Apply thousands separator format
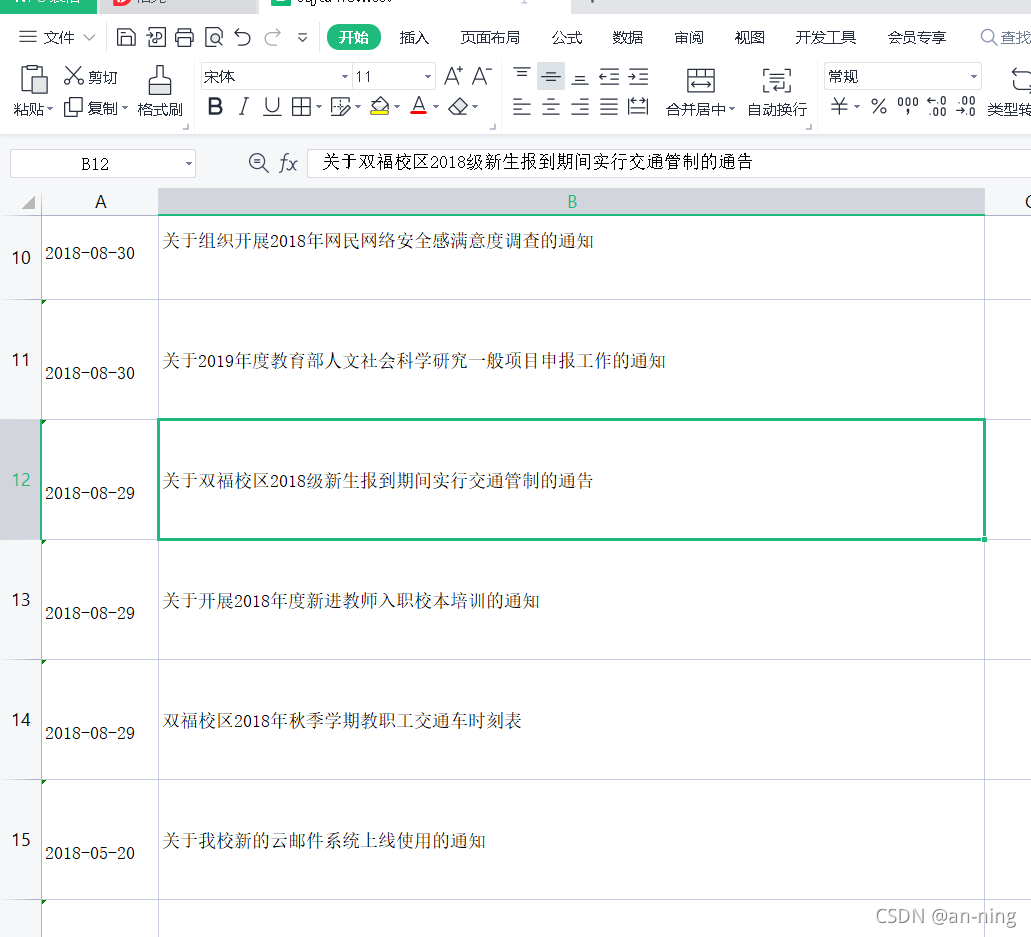Image resolution: width=1031 pixels, height=937 pixels. tap(908, 107)
